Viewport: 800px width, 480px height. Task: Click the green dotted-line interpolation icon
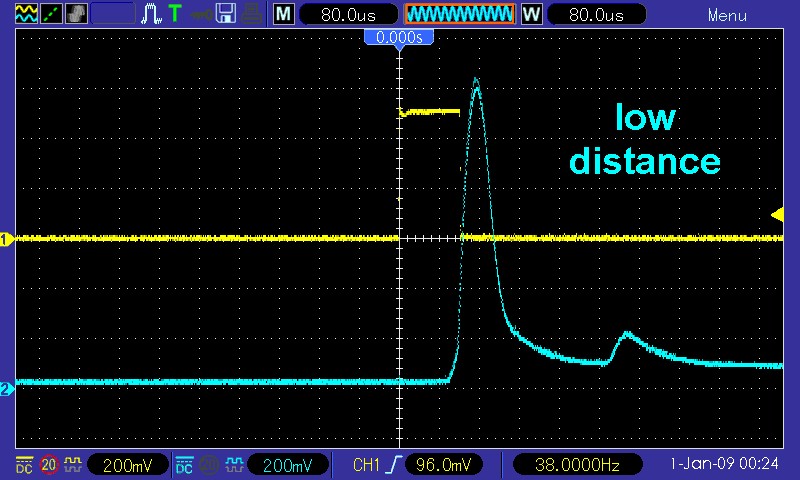point(52,14)
